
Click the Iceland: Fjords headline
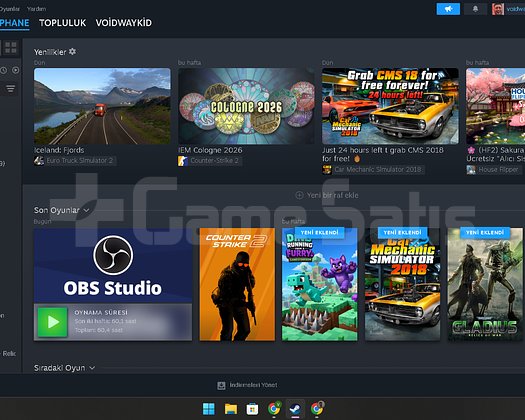click(59, 150)
